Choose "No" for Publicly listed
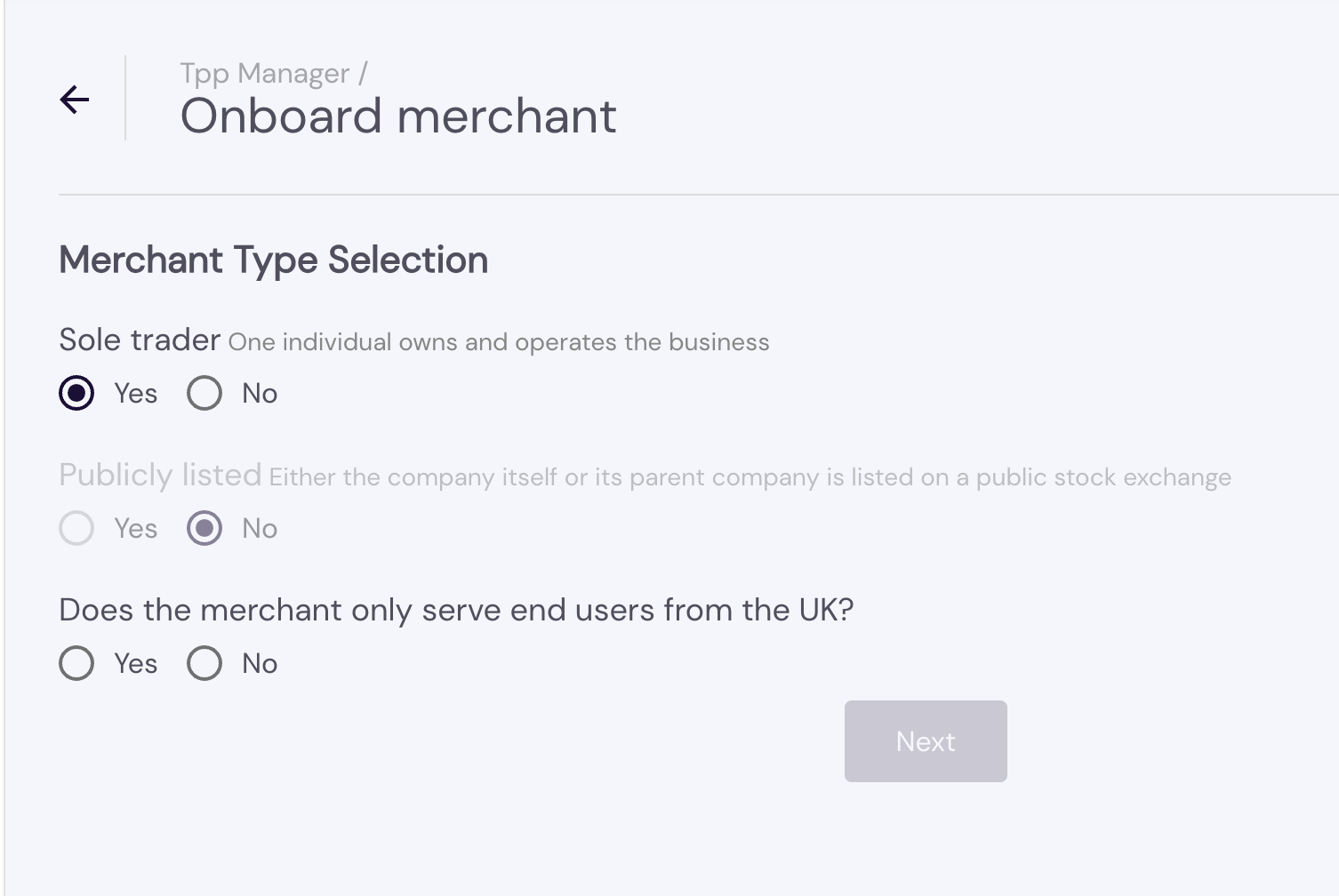 (204, 528)
